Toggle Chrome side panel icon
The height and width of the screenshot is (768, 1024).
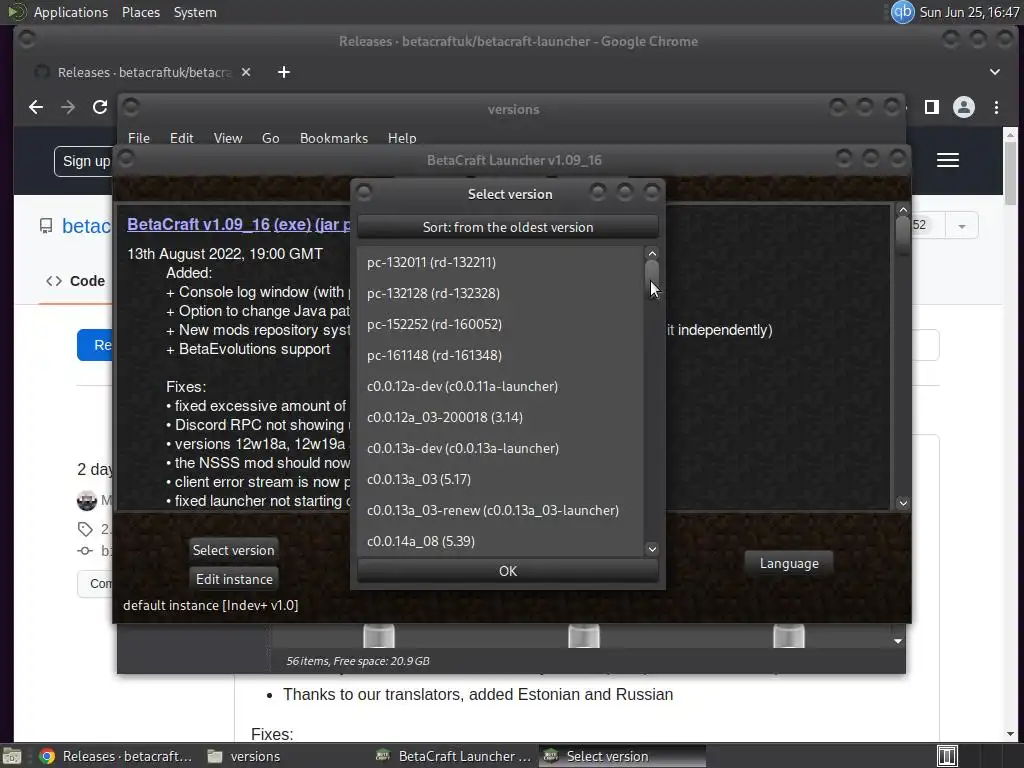(x=932, y=107)
